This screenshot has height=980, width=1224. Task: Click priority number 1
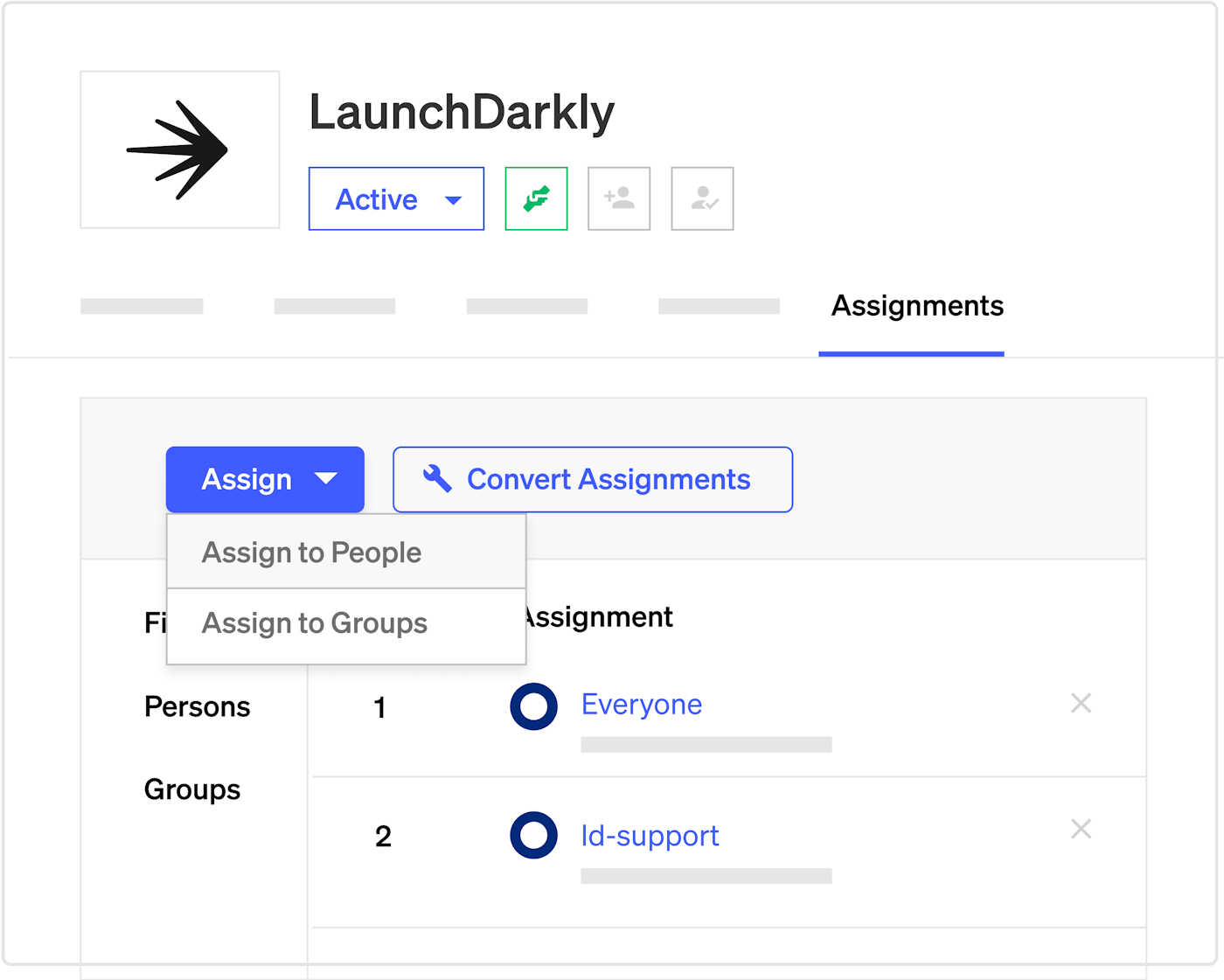pos(379,707)
